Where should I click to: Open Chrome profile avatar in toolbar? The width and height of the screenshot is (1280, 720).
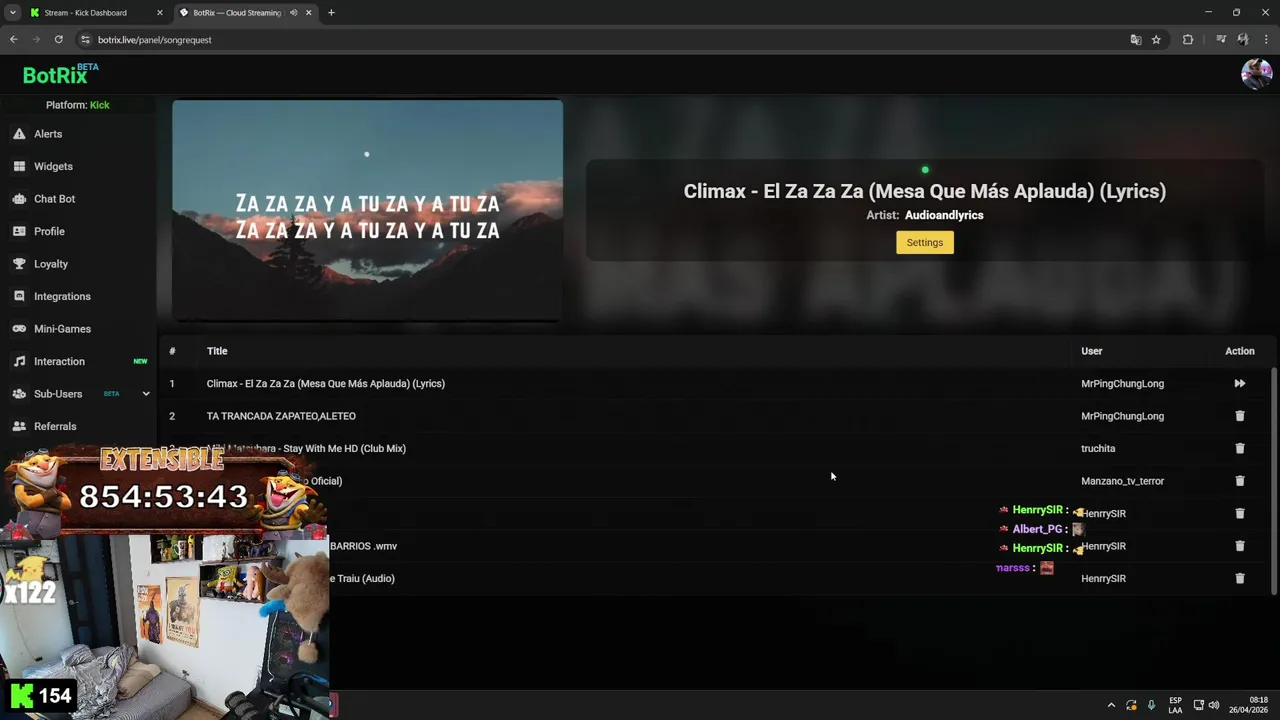click(1243, 40)
